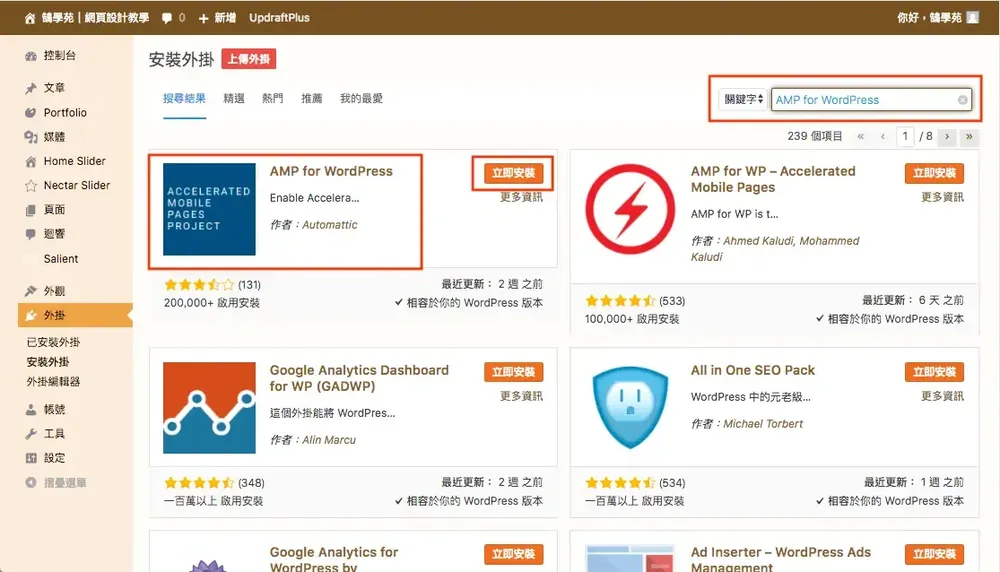This screenshot has width=1000, height=572.
Task: Open the 安裝外掛 submenu item
Action: pyautogui.click(x=48, y=362)
